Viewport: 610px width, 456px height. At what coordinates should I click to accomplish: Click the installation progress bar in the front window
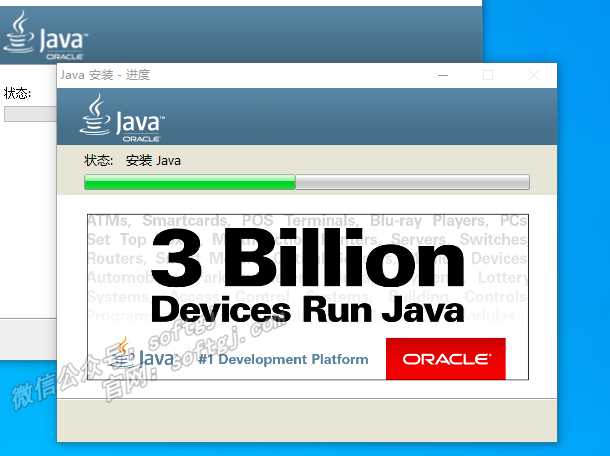pyautogui.click(x=307, y=182)
